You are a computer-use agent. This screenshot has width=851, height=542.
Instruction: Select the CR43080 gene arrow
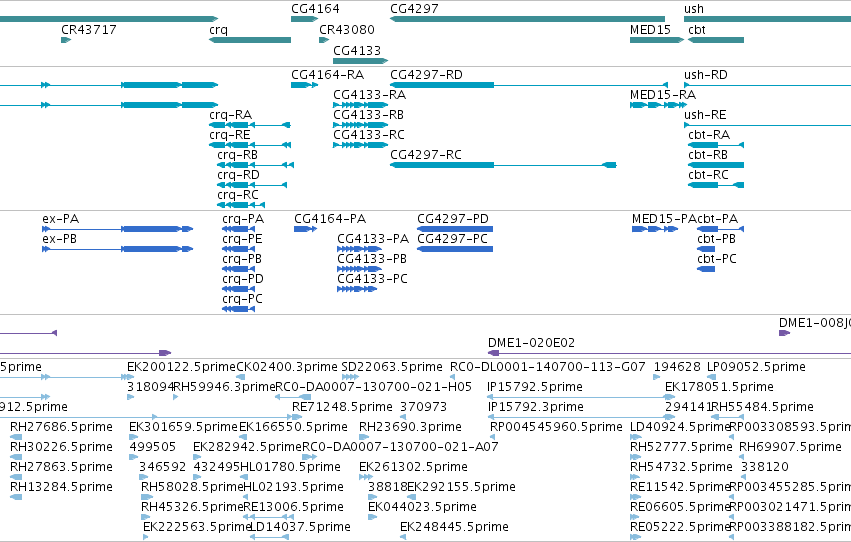tap(324, 40)
